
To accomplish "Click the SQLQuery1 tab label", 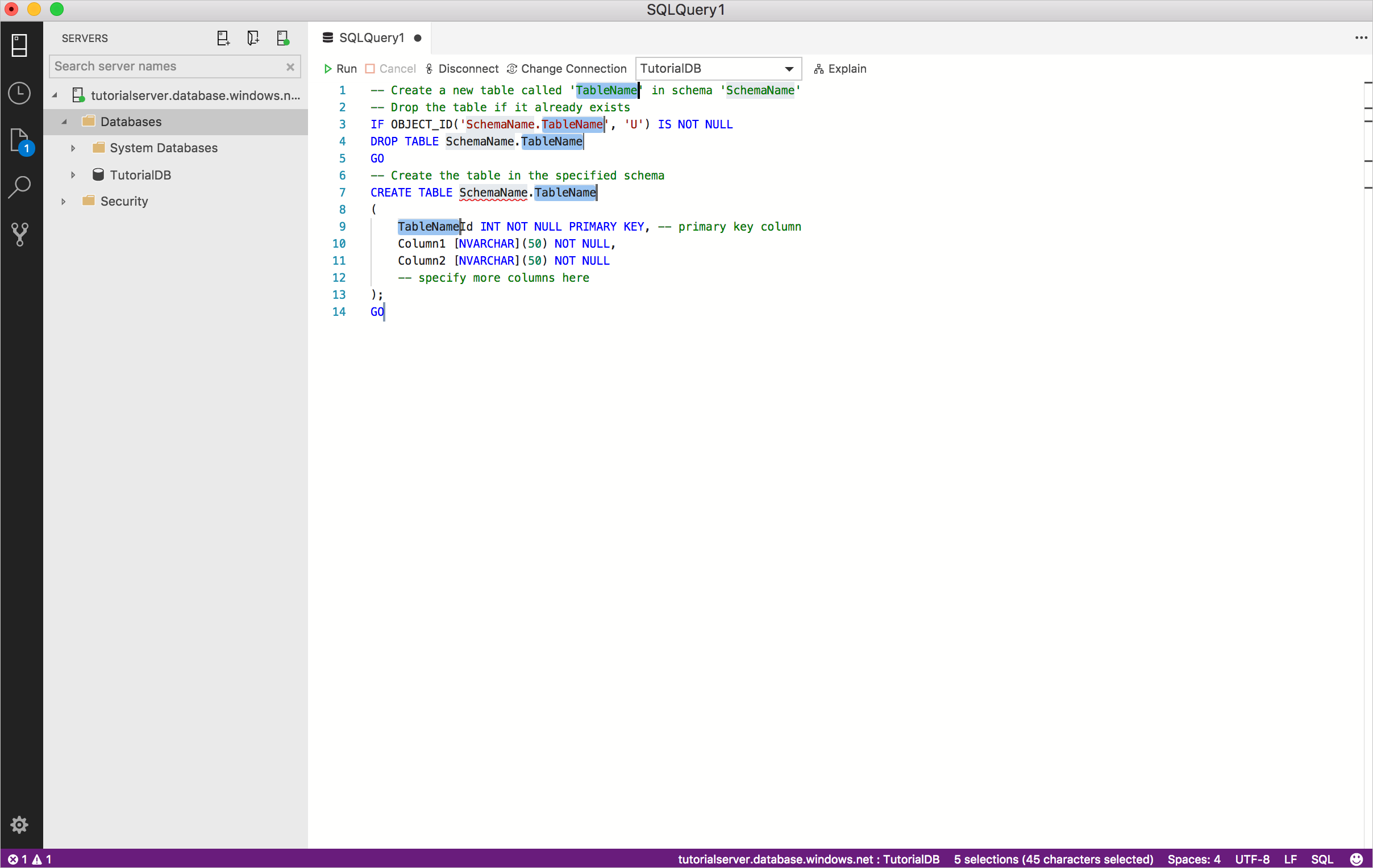I will tap(371, 37).
